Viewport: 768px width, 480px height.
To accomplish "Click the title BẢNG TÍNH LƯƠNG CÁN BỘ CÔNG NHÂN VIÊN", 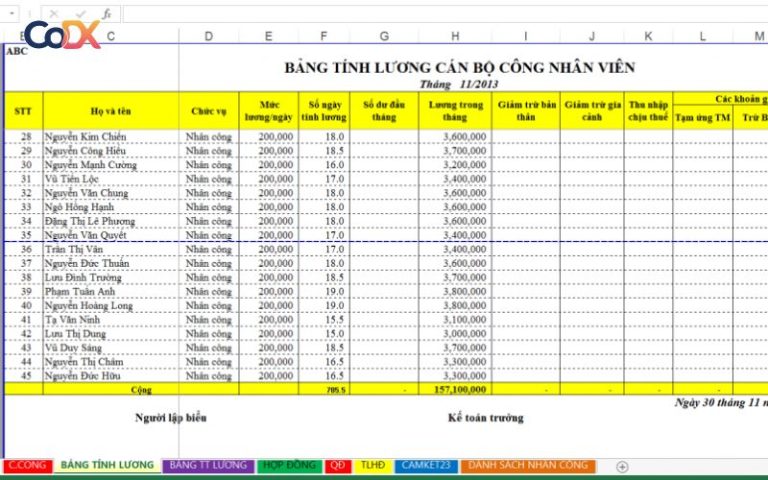I will [459, 67].
